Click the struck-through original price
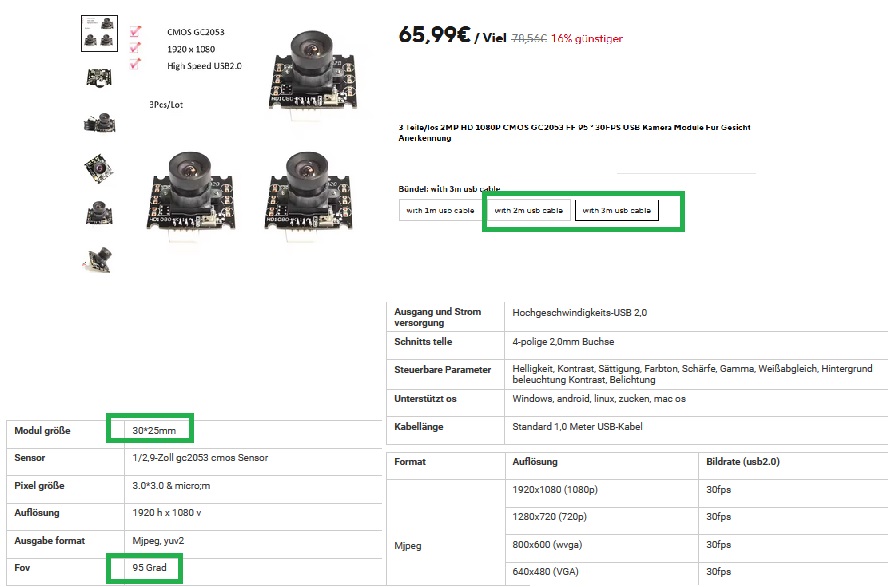The height and width of the screenshot is (587, 895). (529, 38)
